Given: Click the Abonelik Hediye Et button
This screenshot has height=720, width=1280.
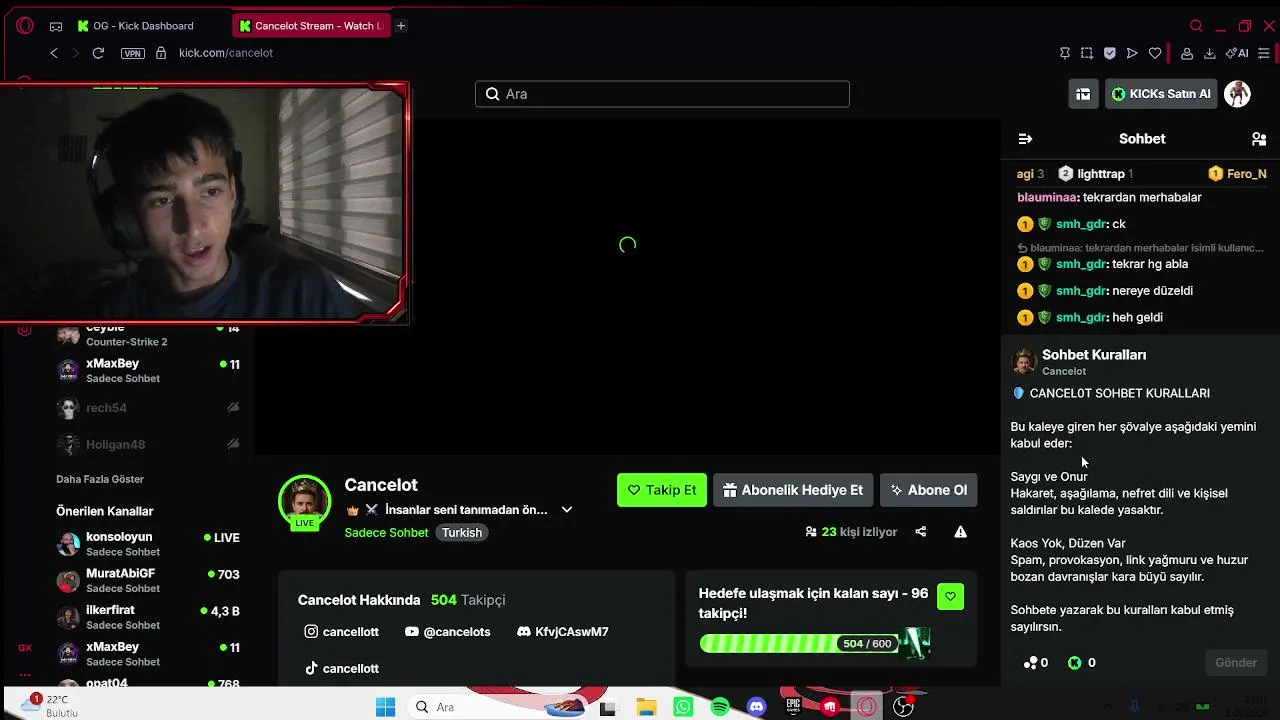Looking at the screenshot, I should (x=793, y=490).
